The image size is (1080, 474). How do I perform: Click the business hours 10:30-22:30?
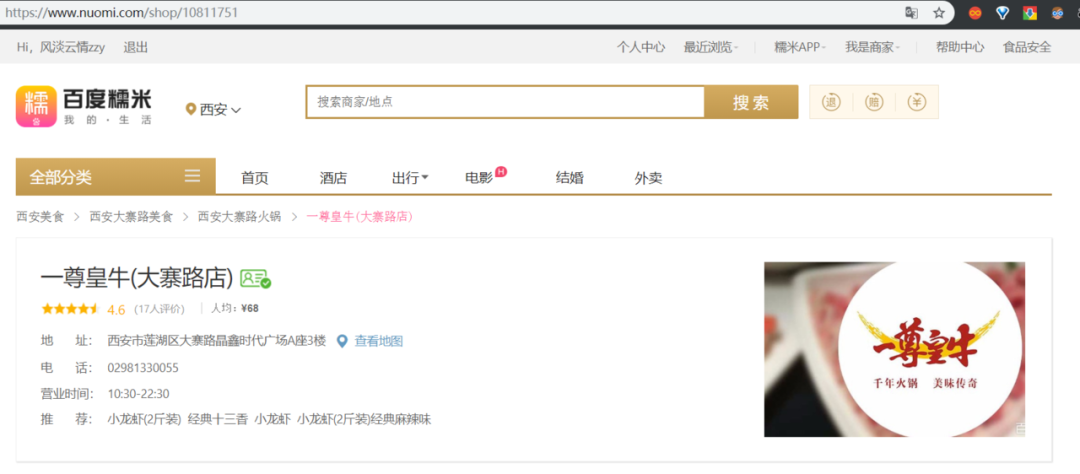point(138,394)
